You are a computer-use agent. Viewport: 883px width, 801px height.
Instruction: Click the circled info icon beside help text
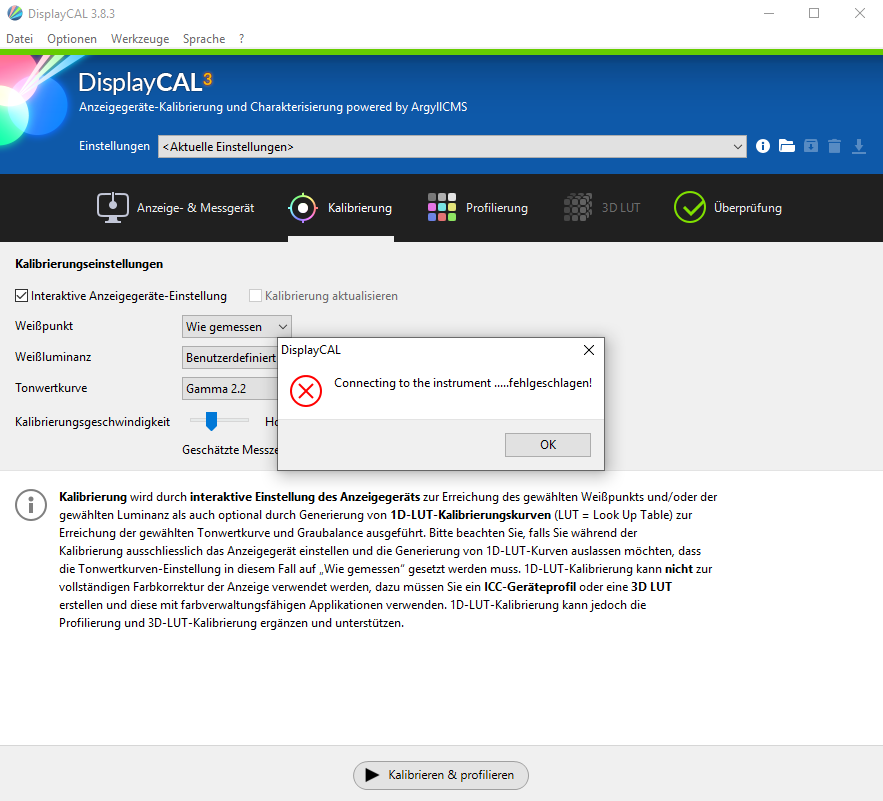[31, 505]
